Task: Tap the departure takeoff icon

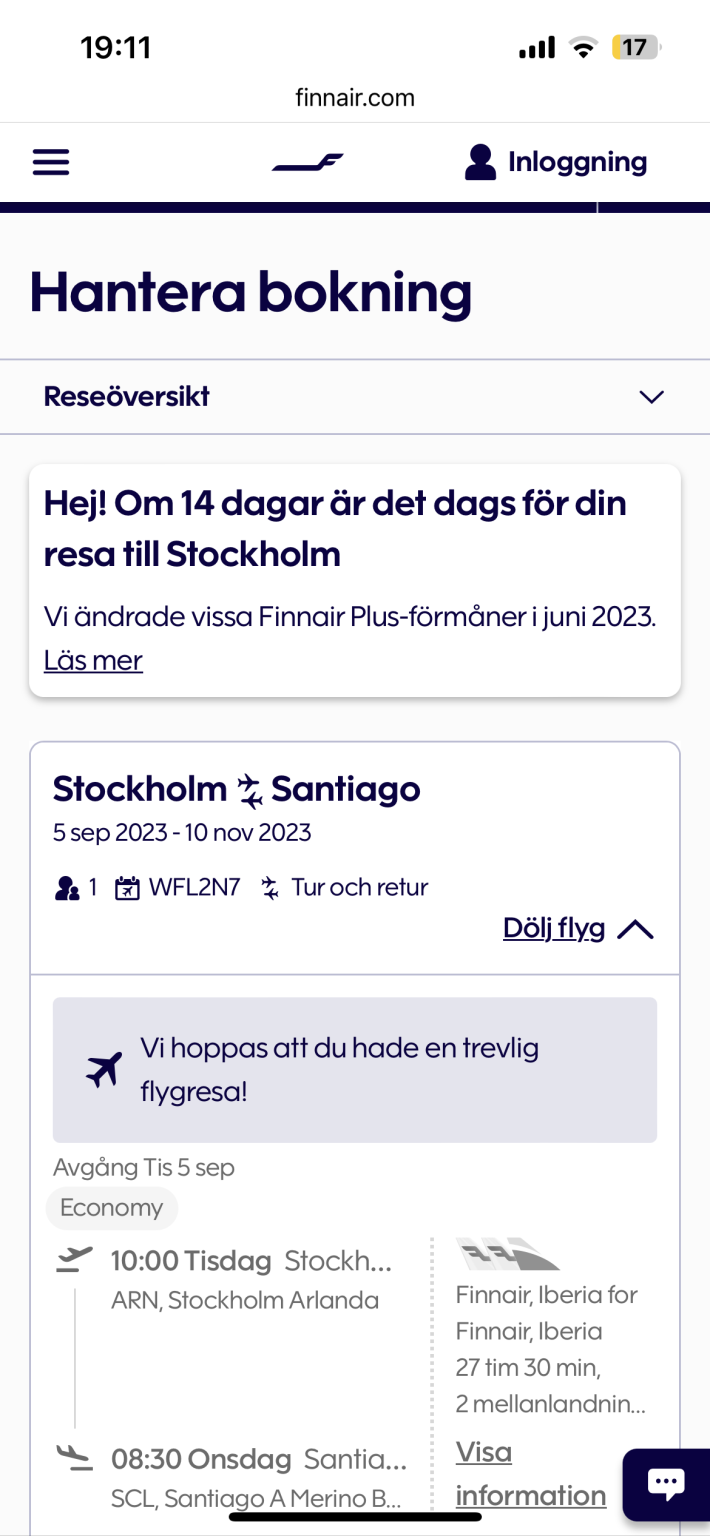Action: pyautogui.click(x=74, y=1260)
